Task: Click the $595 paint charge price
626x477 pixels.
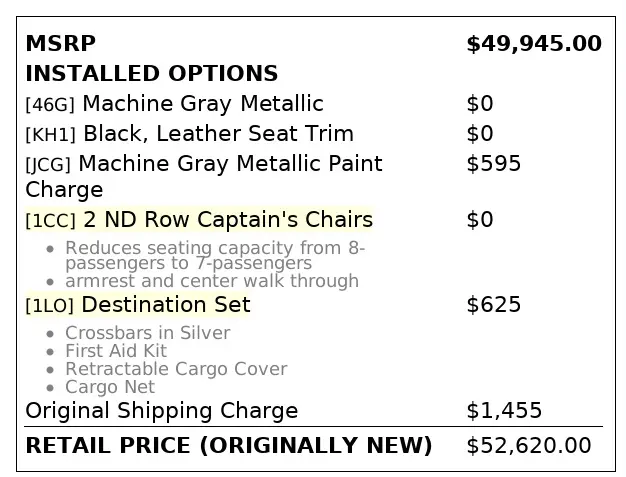Action: click(x=493, y=164)
